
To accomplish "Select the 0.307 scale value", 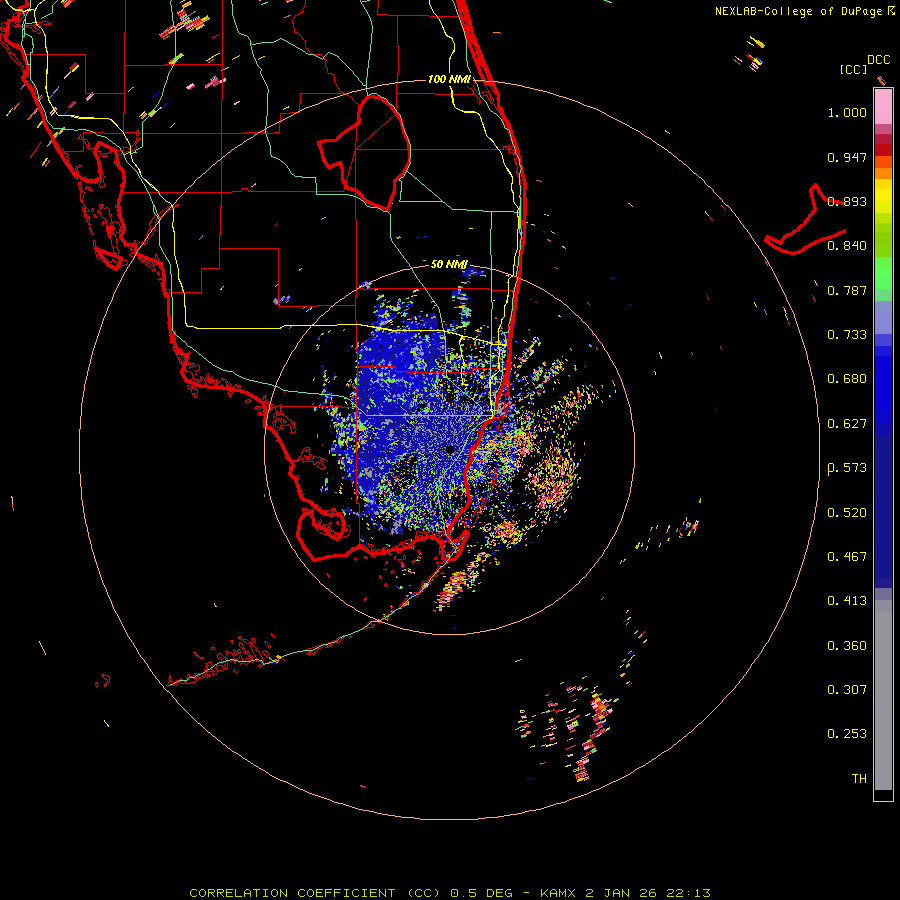I will [847, 690].
